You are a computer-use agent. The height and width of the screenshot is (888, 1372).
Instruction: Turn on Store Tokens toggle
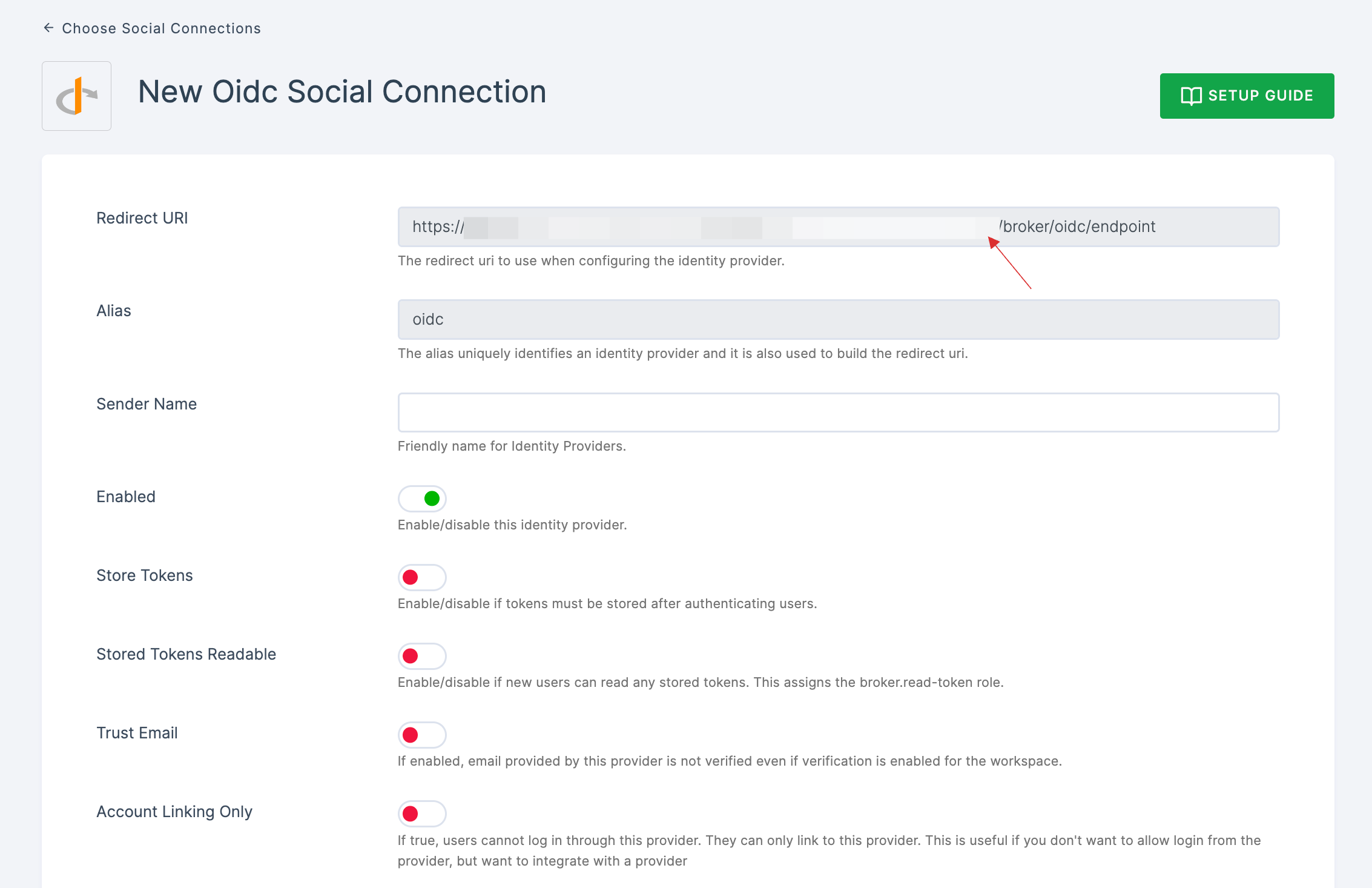[422, 577]
